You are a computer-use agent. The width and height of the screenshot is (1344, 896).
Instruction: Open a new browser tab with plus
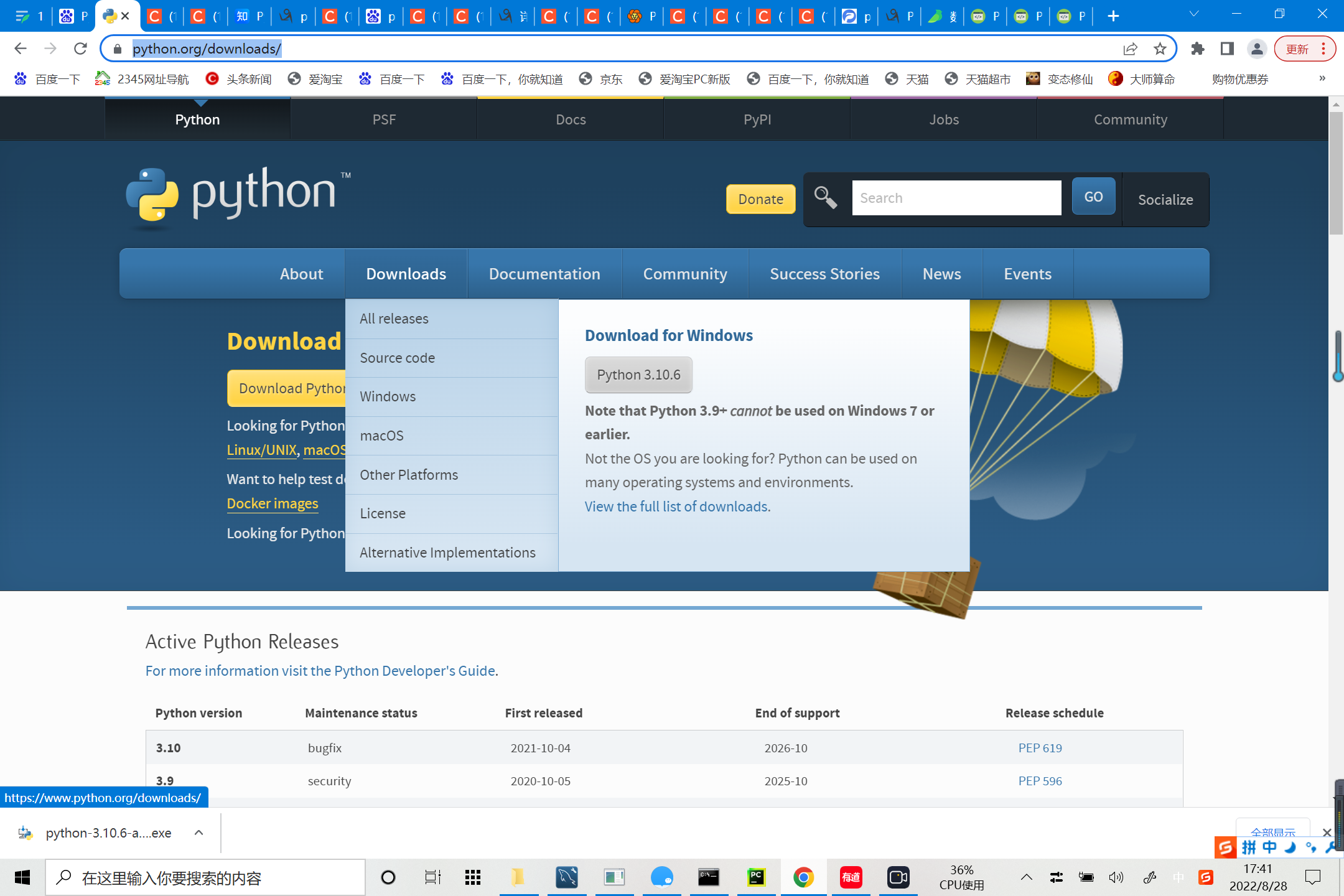[x=1114, y=16]
